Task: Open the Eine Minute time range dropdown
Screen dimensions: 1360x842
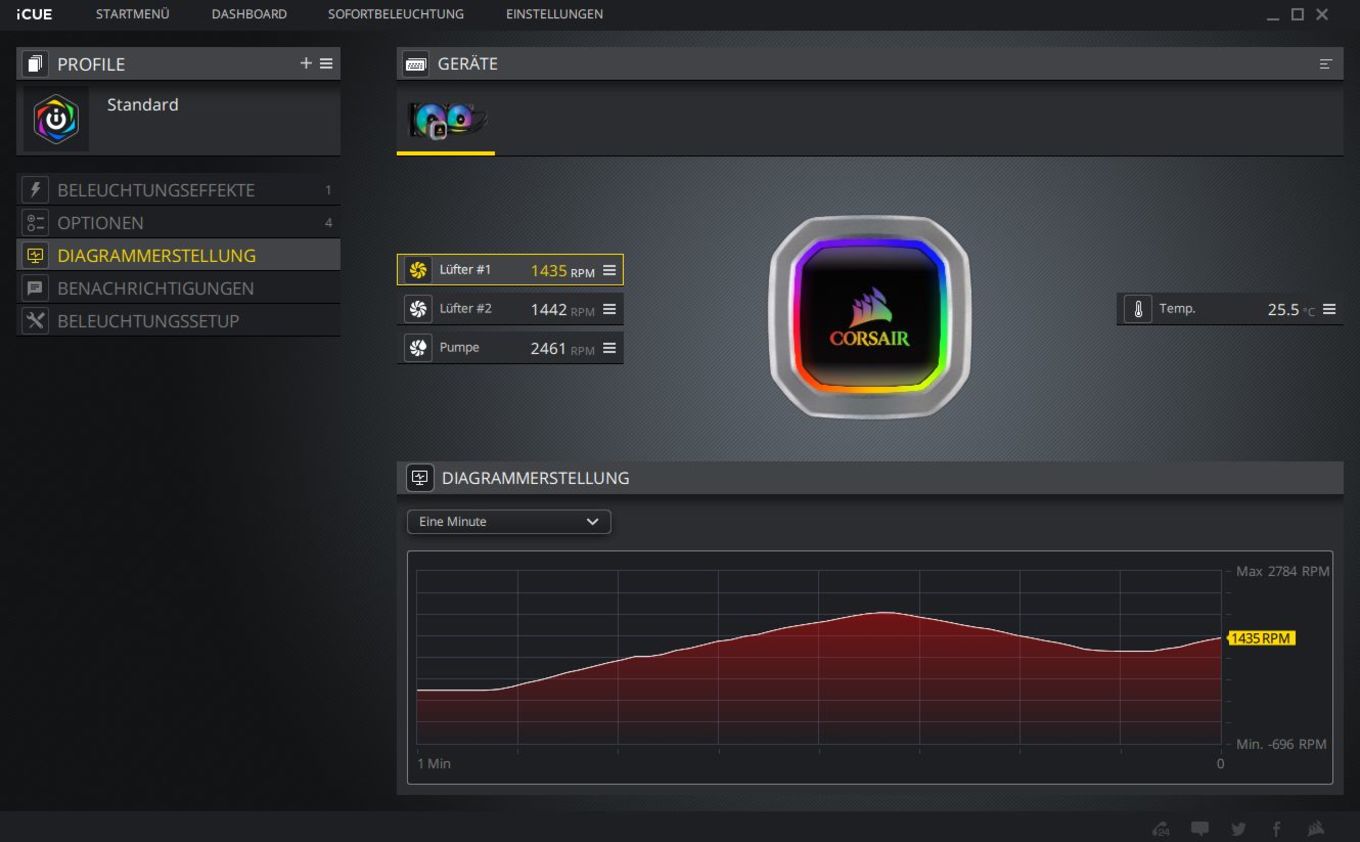Action: coord(509,522)
